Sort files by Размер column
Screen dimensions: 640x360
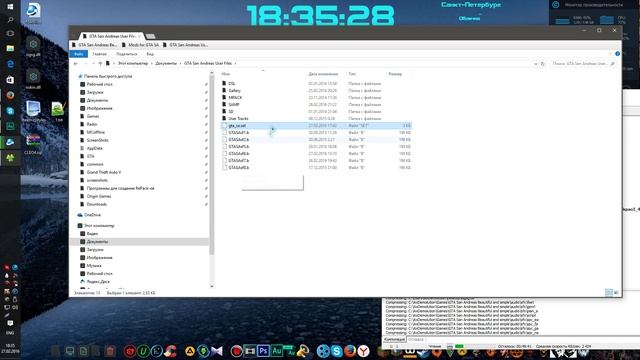tap(395, 74)
